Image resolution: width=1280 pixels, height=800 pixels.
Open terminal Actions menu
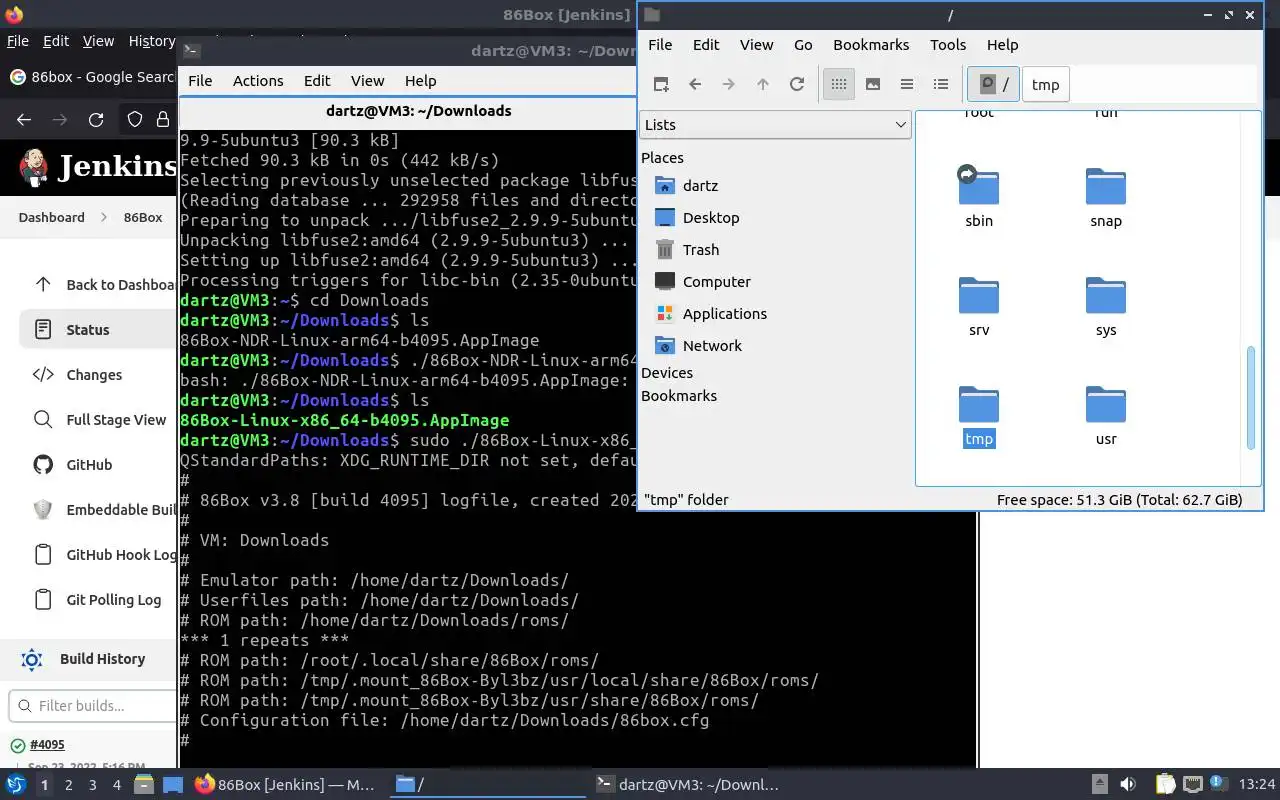click(x=258, y=81)
